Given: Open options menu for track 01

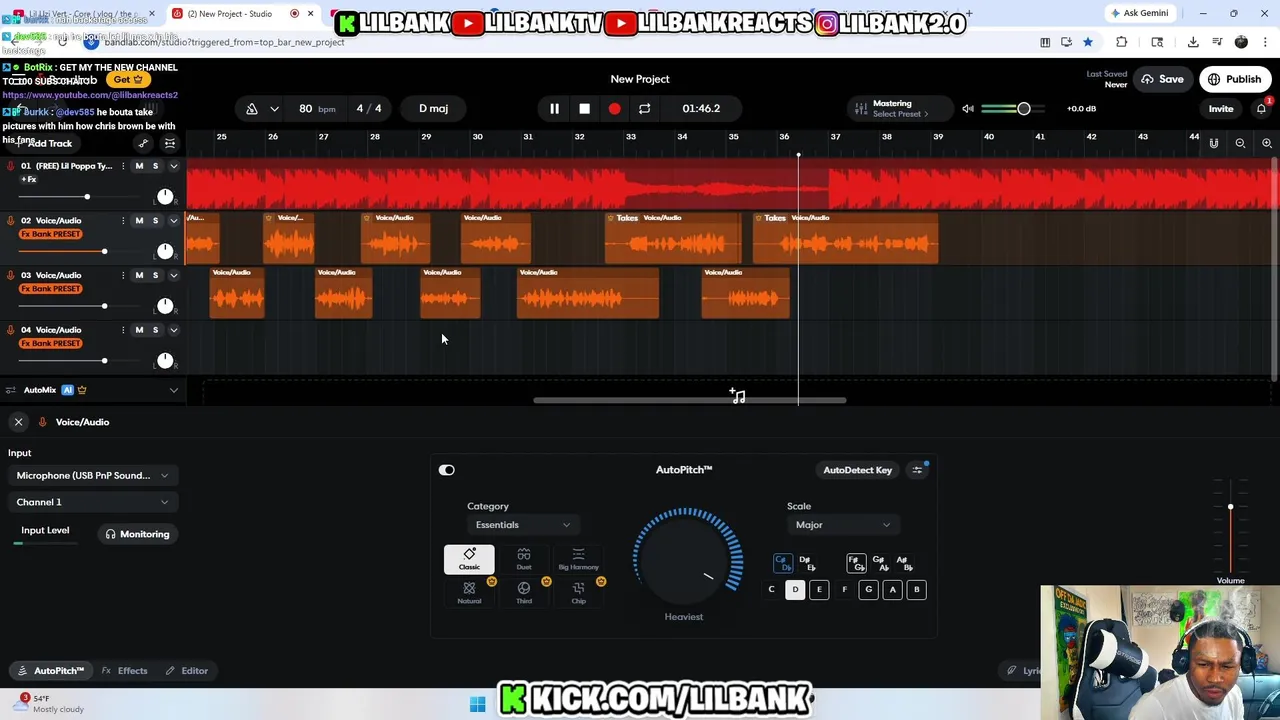Looking at the screenshot, I should tap(123, 166).
